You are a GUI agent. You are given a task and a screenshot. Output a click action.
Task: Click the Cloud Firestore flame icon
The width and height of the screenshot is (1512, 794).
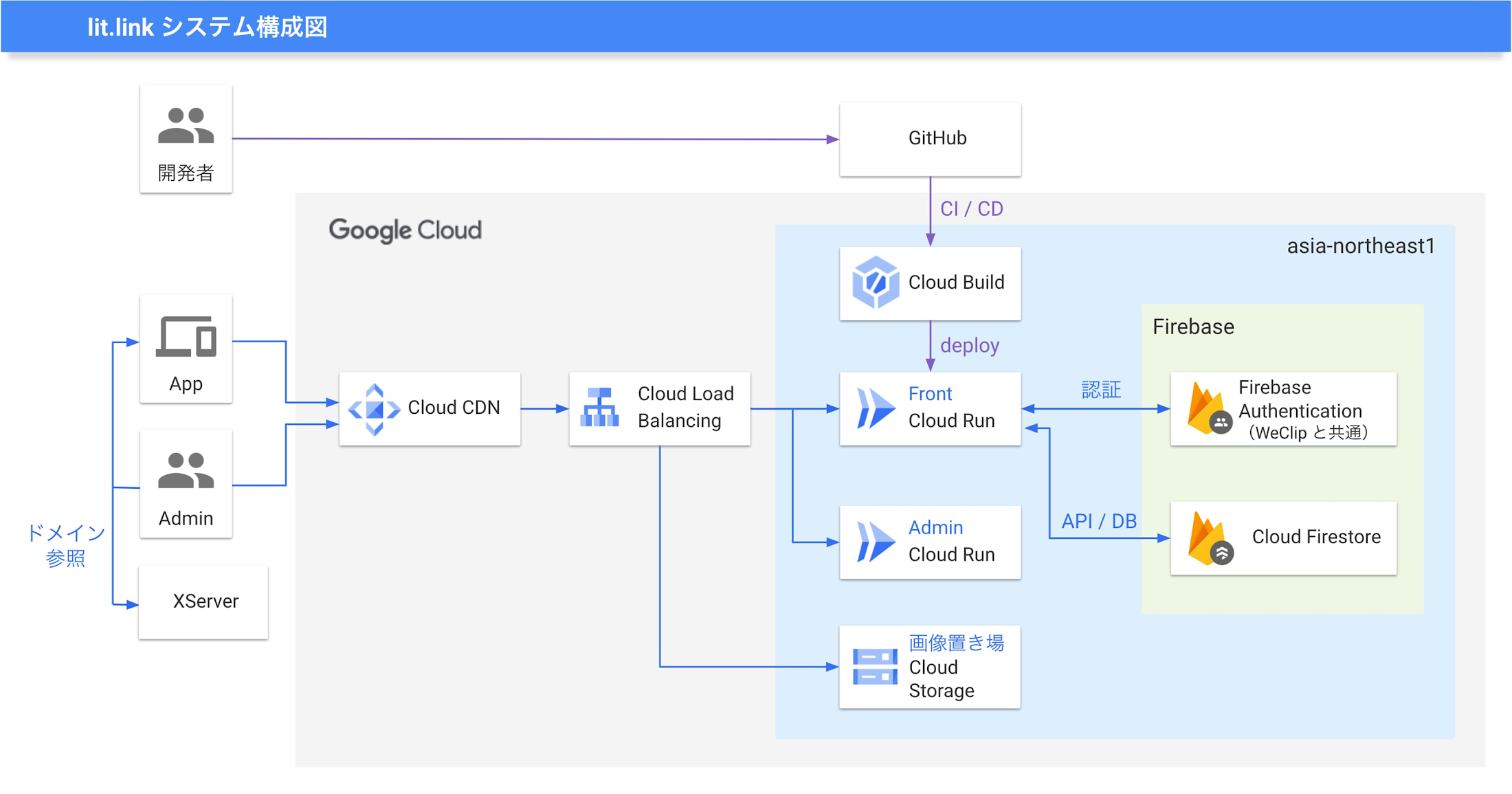coord(1210,539)
